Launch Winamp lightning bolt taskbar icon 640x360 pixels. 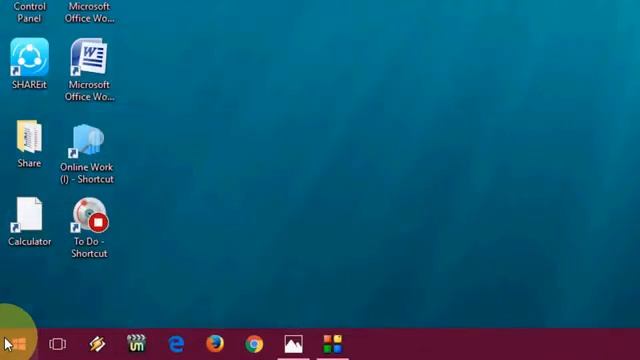coord(97,344)
